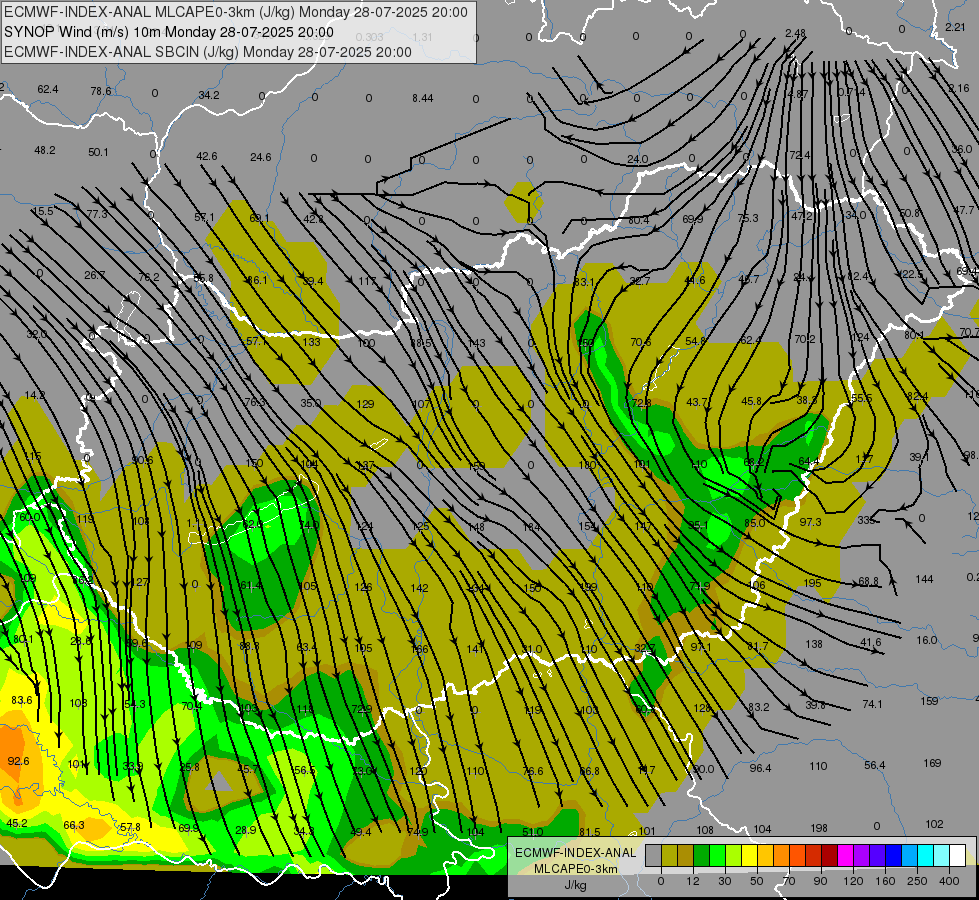Select the SYNOP Wind 10m title line
Image resolution: width=979 pixels, height=900 pixels.
pyautogui.click(x=169, y=32)
